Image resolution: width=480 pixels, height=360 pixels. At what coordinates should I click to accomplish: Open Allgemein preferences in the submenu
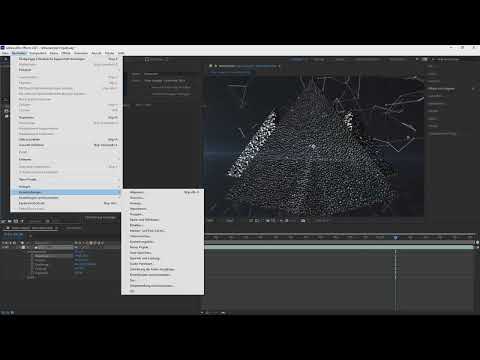pyautogui.click(x=163, y=192)
